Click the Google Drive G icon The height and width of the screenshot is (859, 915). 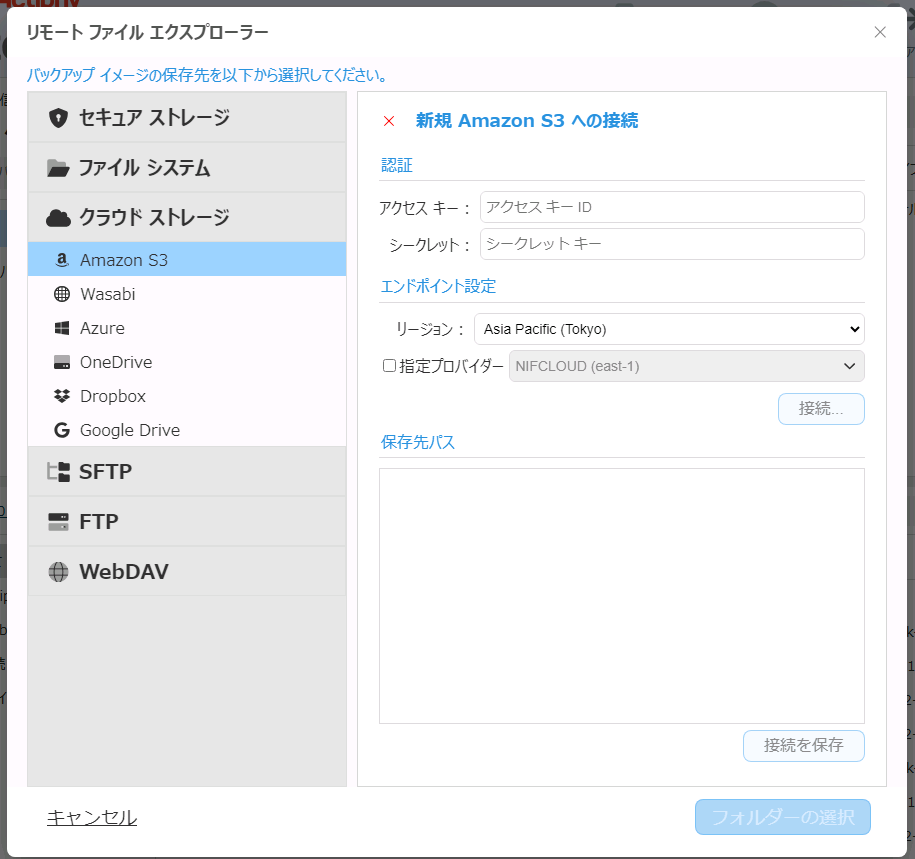[x=61, y=430]
